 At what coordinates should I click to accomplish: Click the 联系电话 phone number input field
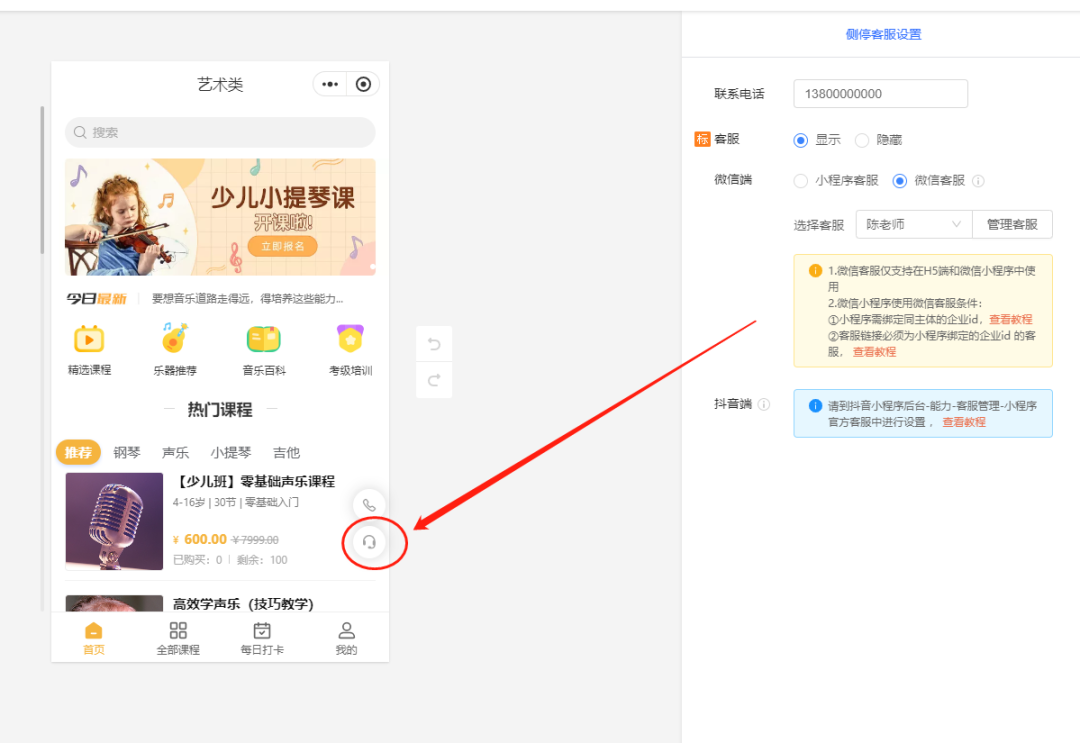(x=880, y=93)
